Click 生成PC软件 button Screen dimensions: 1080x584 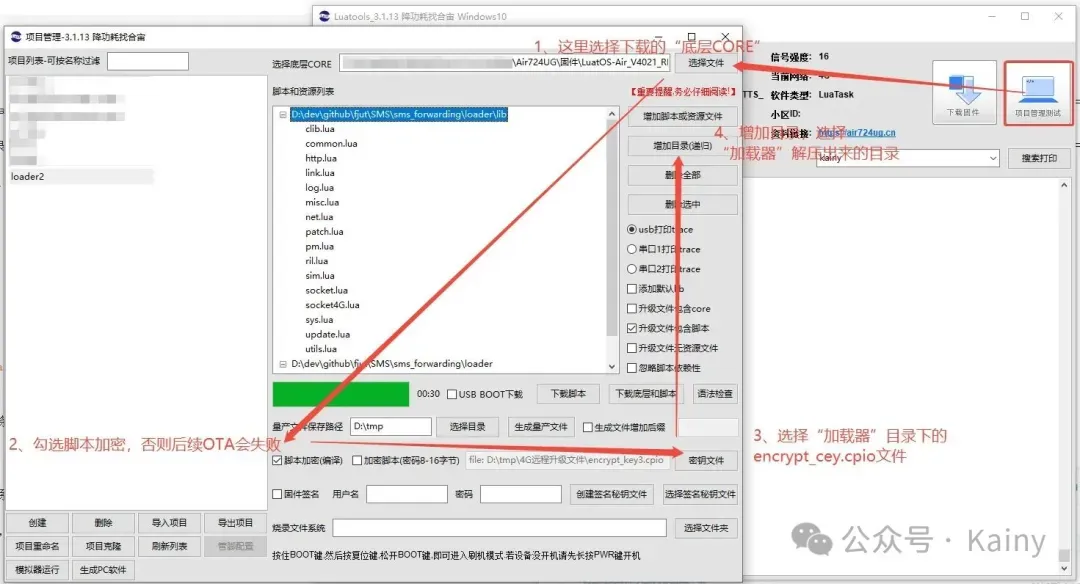[x=103, y=570]
